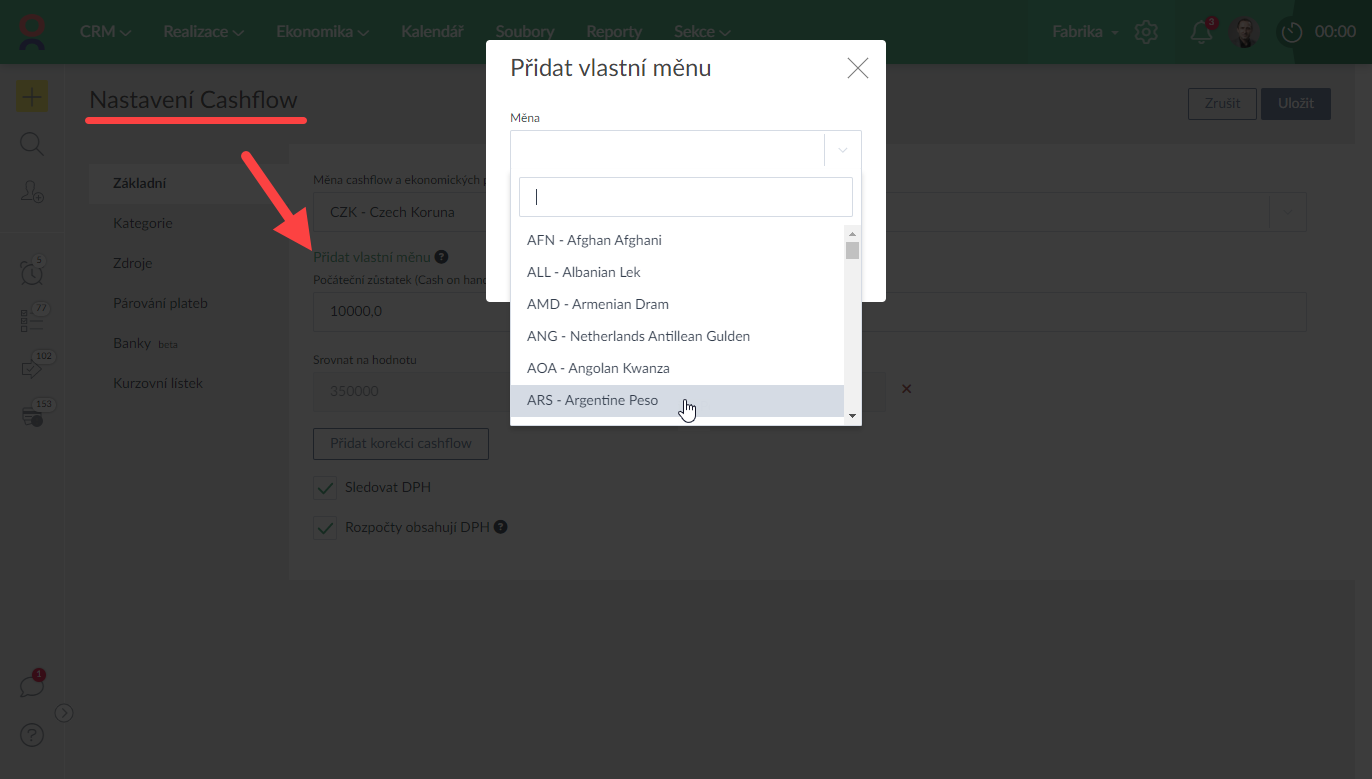Click the Uložit button
1372x779 pixels.
point(1295,104)
